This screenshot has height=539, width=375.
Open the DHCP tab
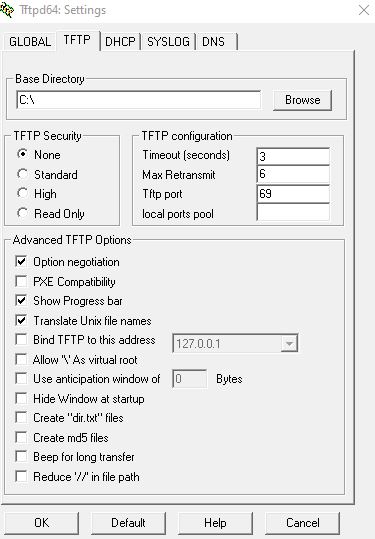(x=120, y=42)
